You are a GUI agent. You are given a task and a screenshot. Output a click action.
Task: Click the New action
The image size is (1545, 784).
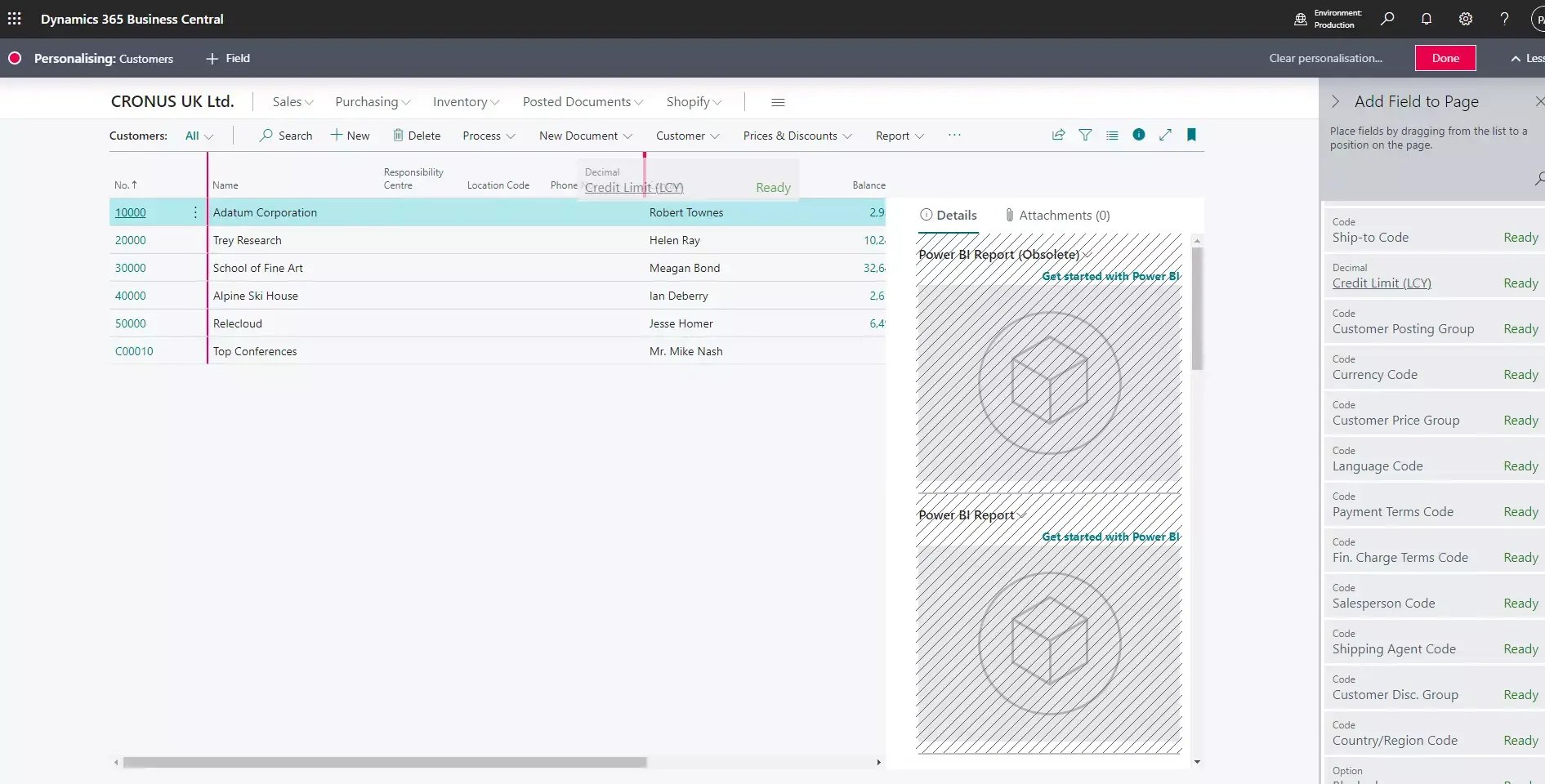pyautogui.click(x=350, y=136)
